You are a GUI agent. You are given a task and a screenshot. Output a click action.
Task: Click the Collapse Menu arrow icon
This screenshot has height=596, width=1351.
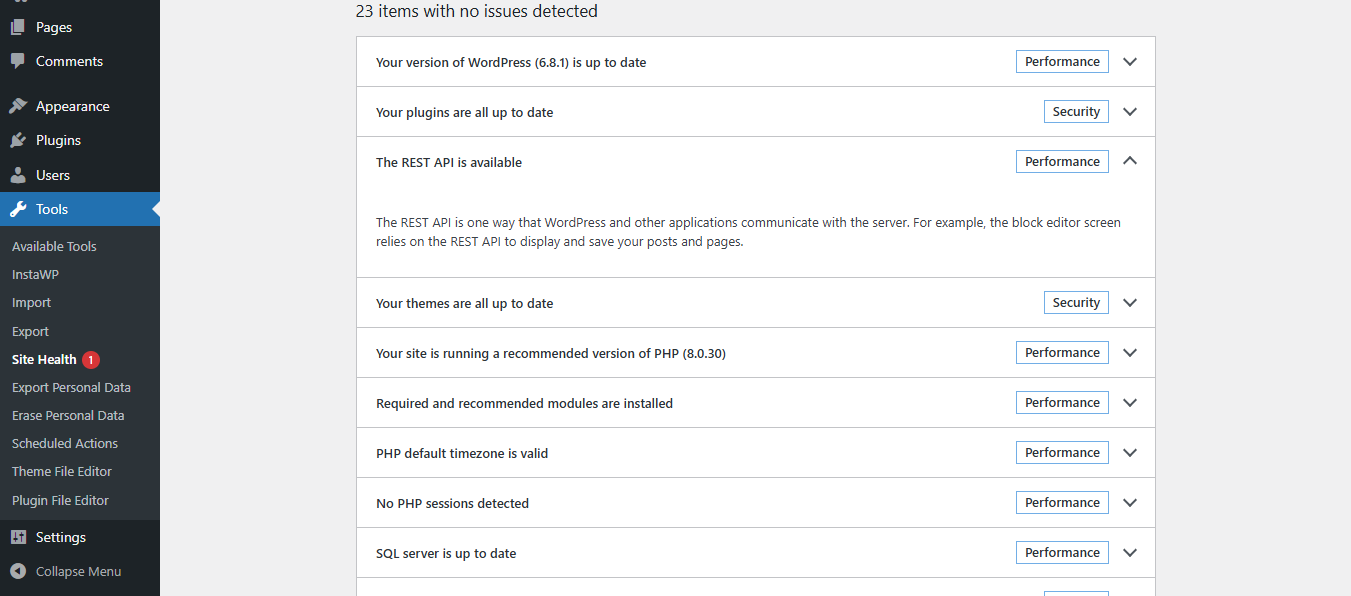(x=18, y=571)
